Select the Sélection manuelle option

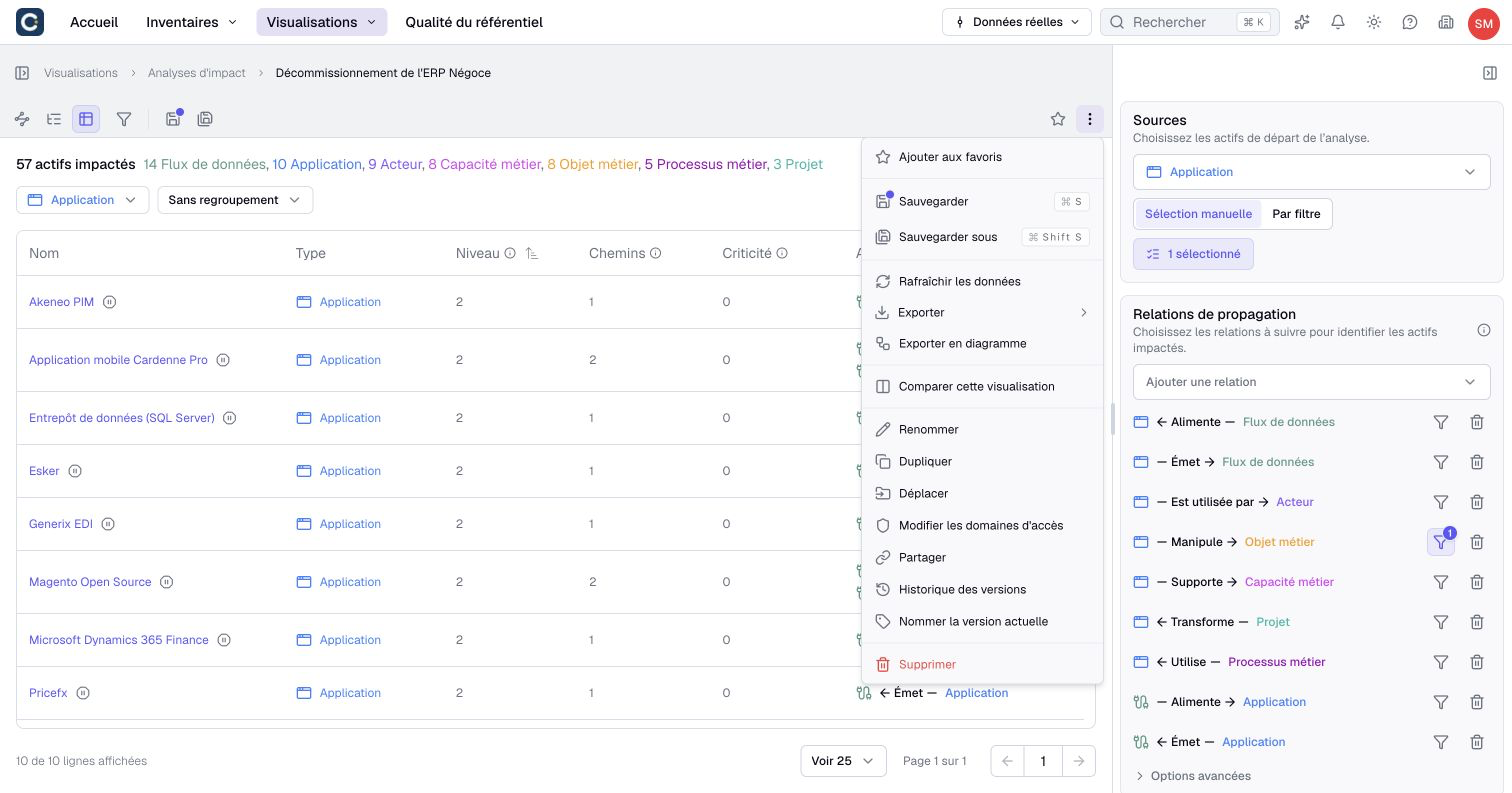[1198, 214]
